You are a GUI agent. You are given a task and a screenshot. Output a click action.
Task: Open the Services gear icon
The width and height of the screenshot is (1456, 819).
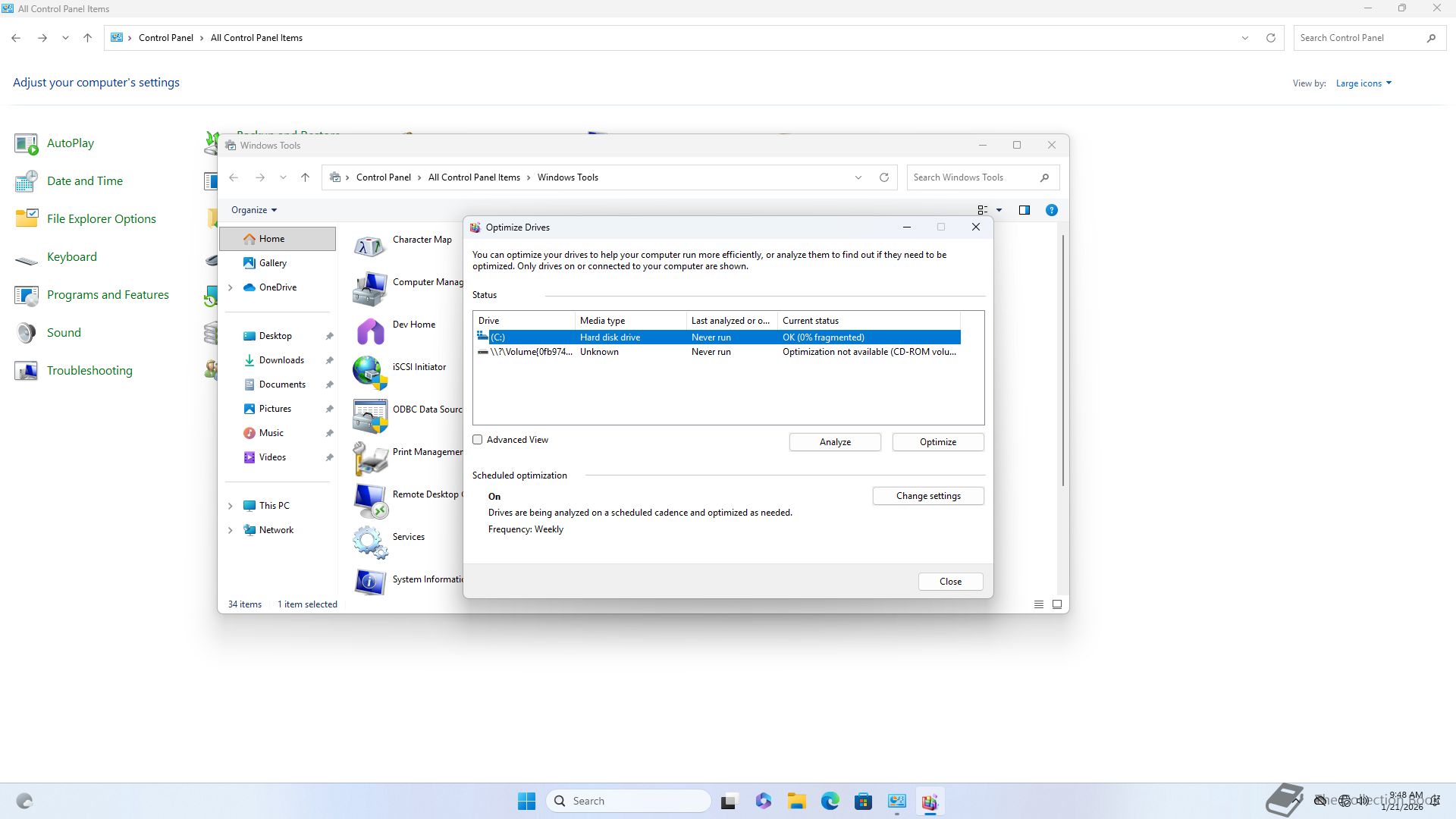tap(369, 542)
